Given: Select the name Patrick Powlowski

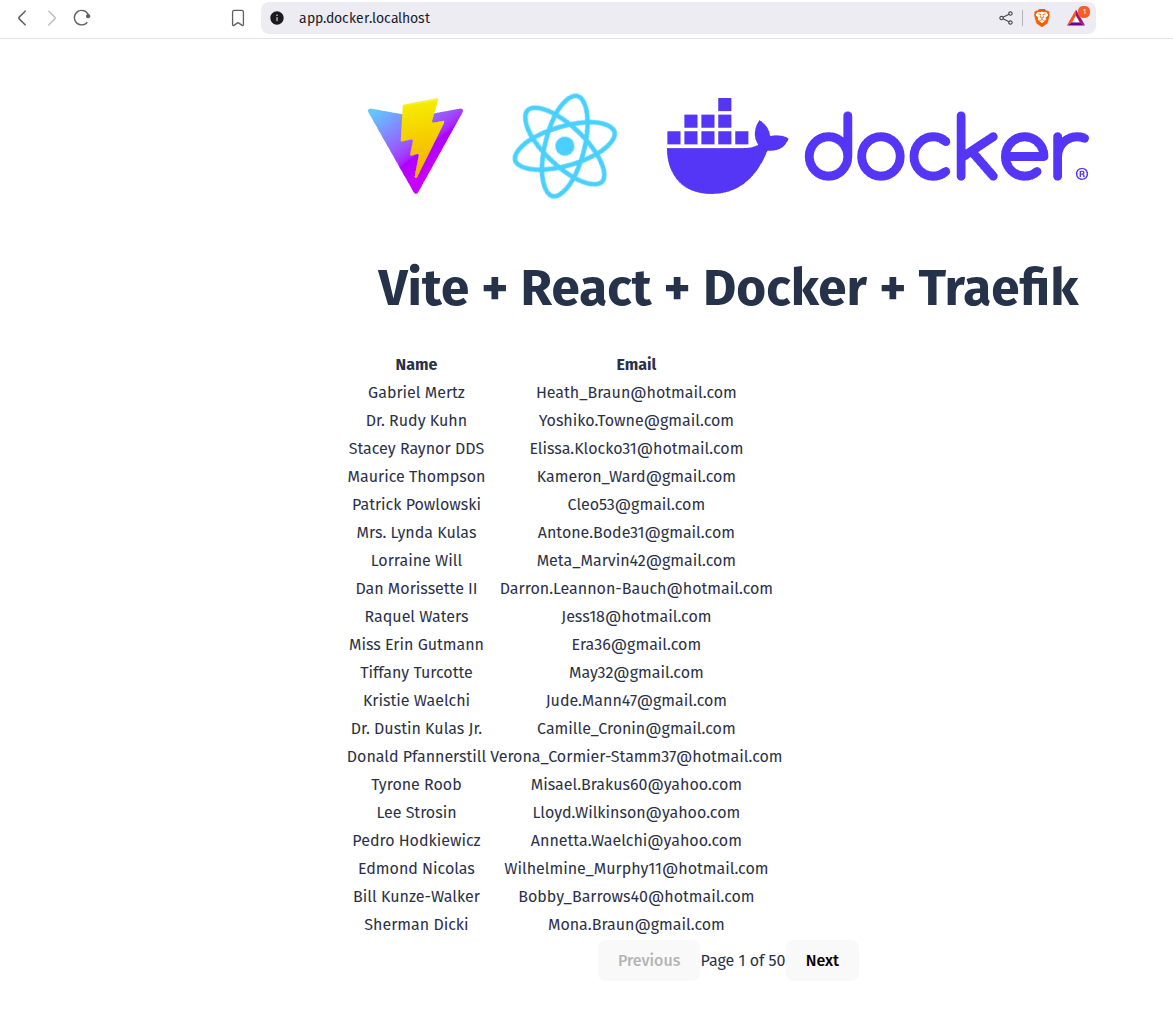Looking at the screenshot, I should pos(416,504).
